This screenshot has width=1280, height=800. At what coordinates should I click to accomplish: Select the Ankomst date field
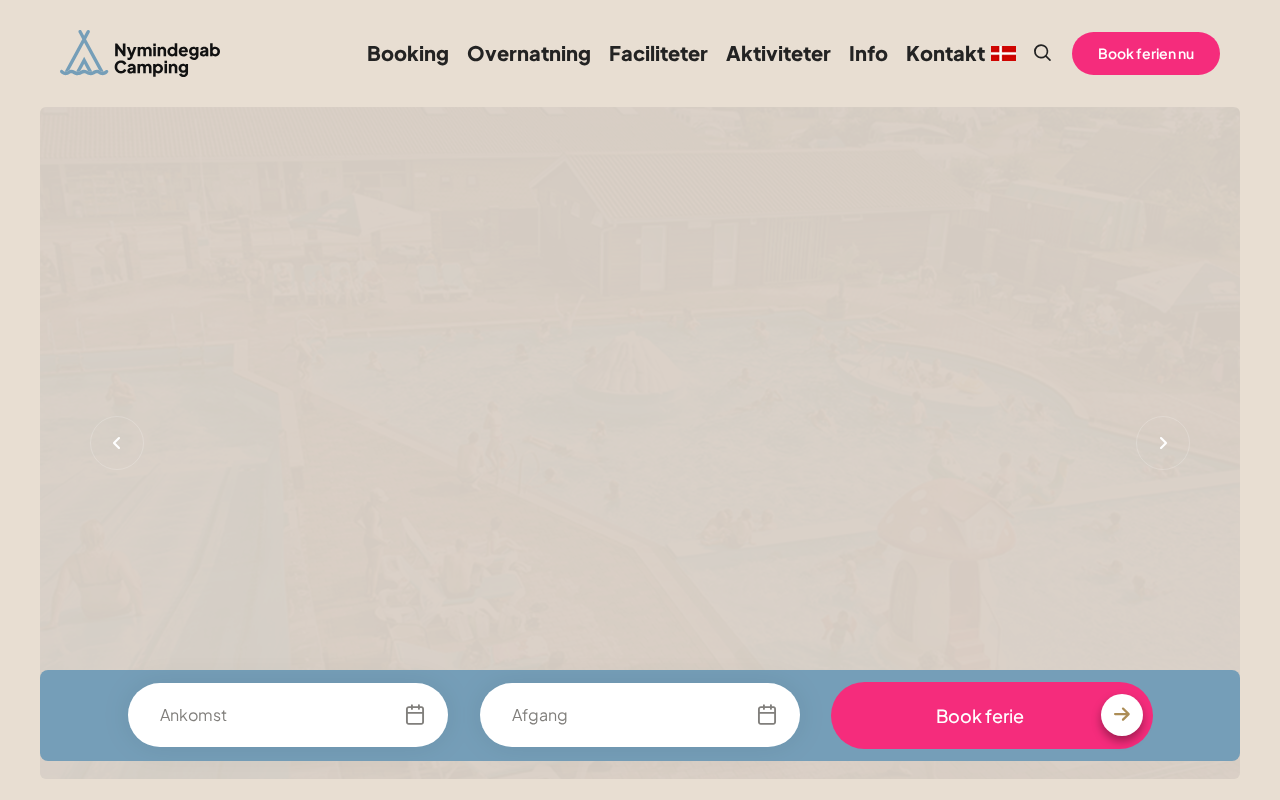tap(288, 715)
